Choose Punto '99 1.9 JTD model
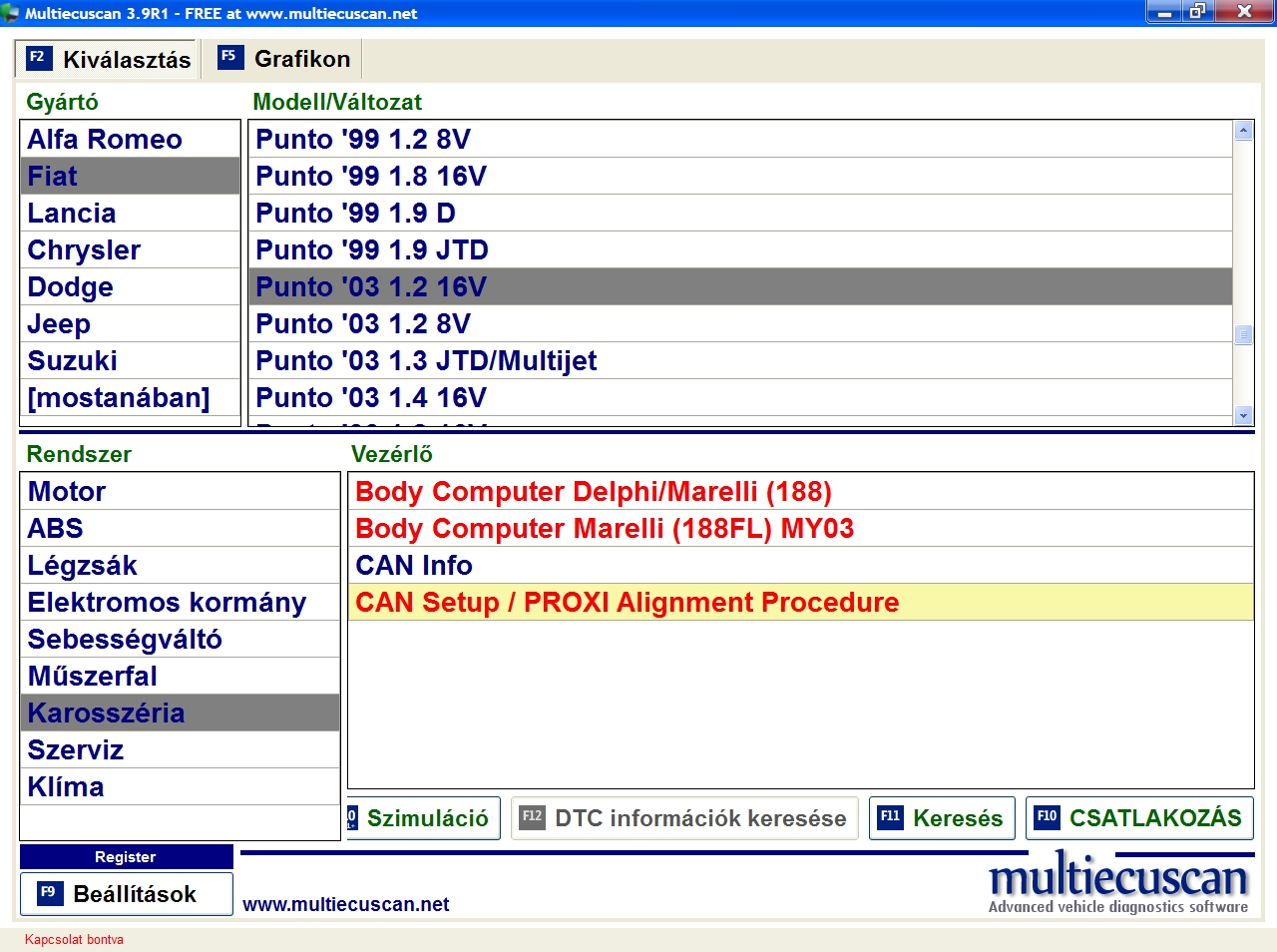Screen dimensions: 1277x952 [x=740, y=249]
